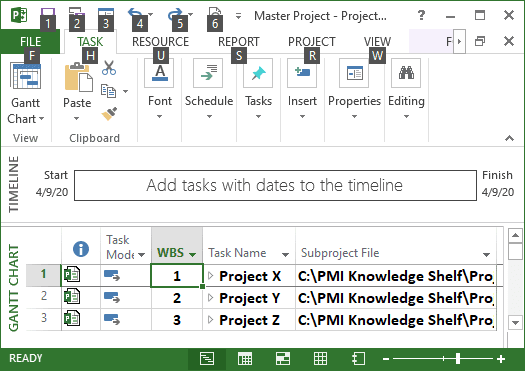Image resolution: width=525 pixels, height=371 pixels.
Task: Open the Gantt Chart view dropdown arrow
Action: tap(42, 119)
